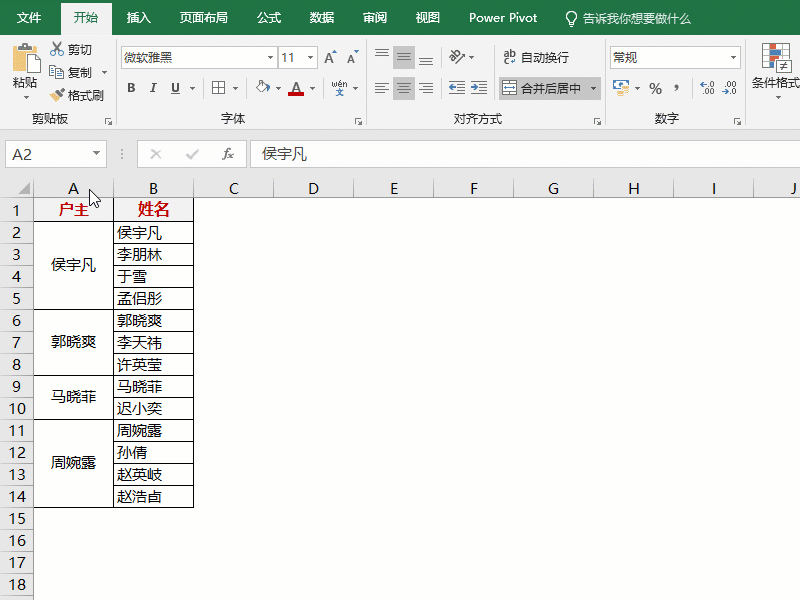Open Fill Color dropdown arrow

279,88
